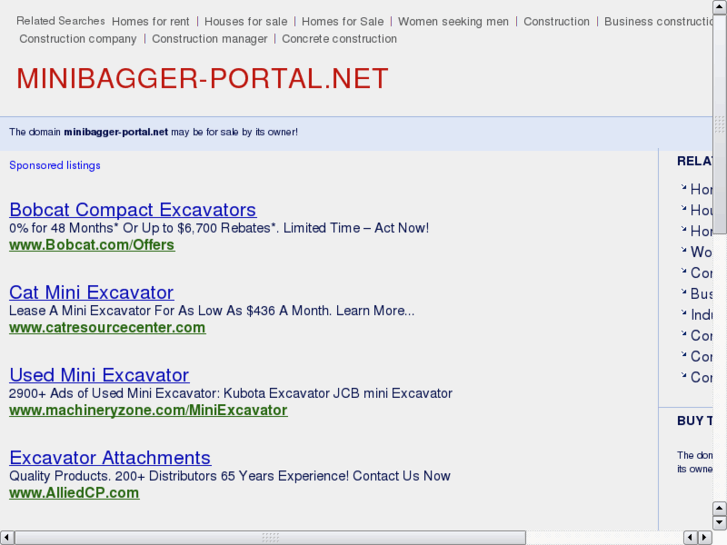Click the arrow bullet beside Ind sidebar link
This screenshot has height=545, width=727.
point(683,313)
